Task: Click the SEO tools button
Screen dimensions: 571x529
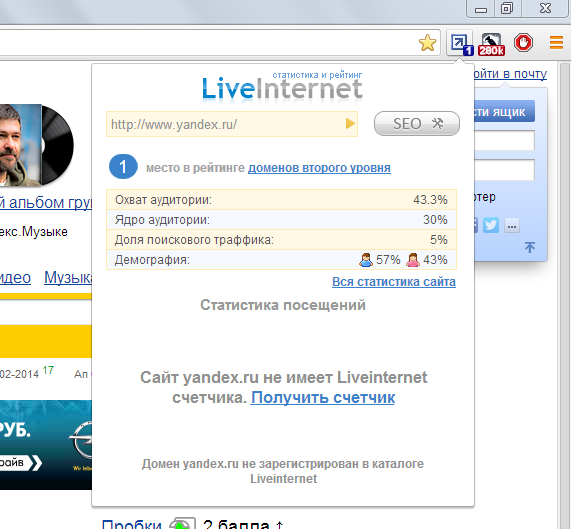Action: click(417, 124)
